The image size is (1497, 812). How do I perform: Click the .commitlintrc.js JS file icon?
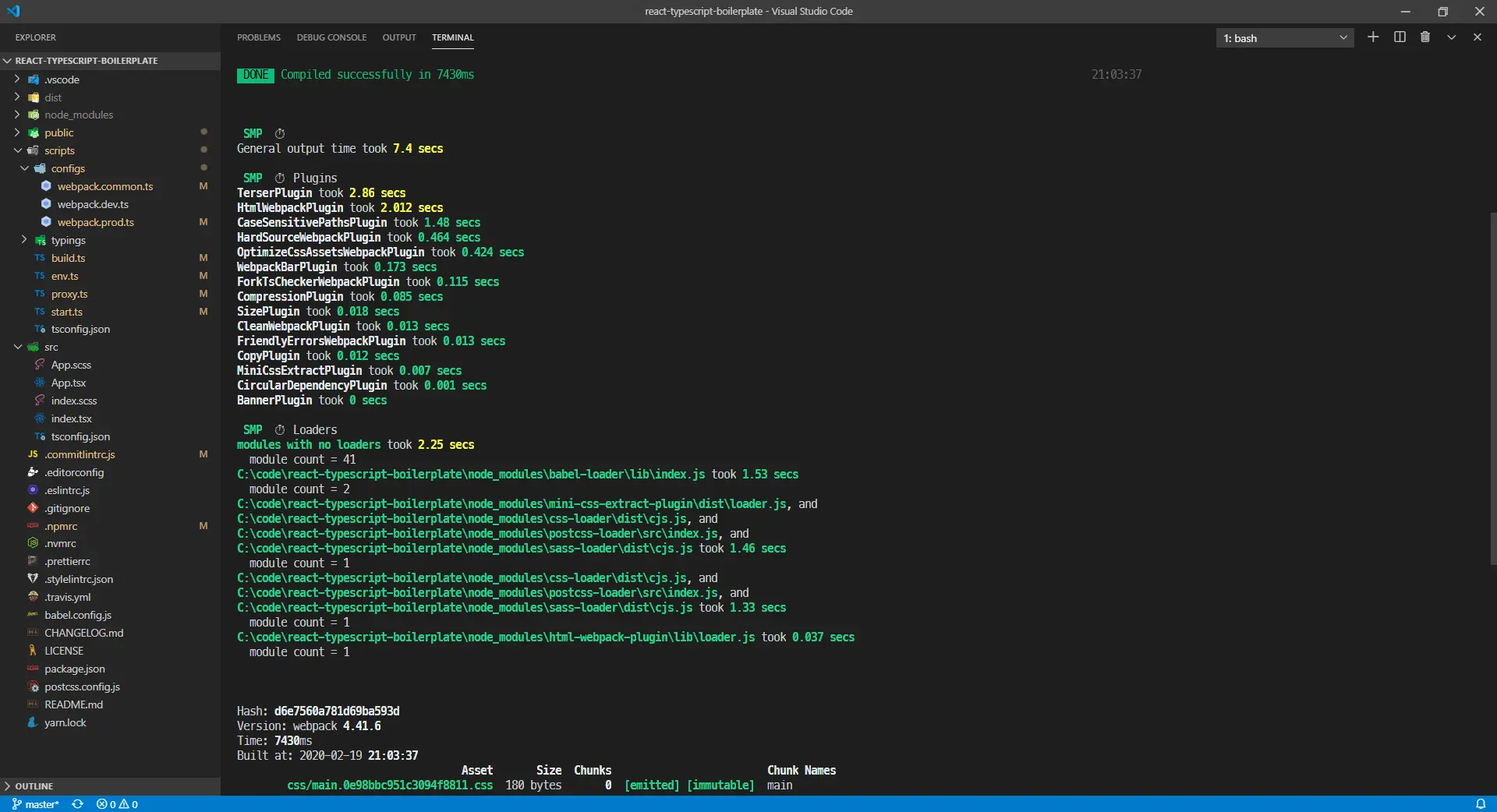[x=33, y=454]
